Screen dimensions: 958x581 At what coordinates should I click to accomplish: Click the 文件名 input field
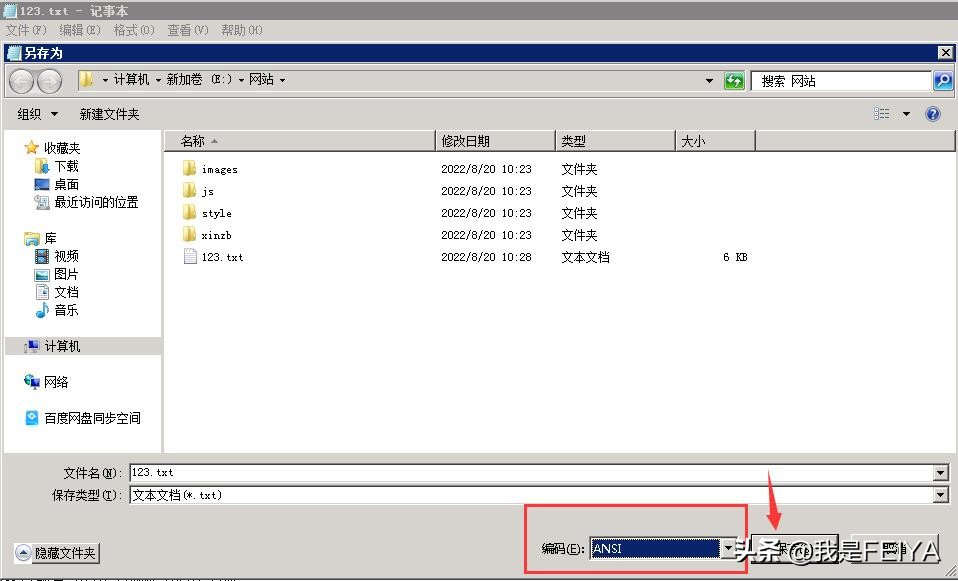point(532,472)
